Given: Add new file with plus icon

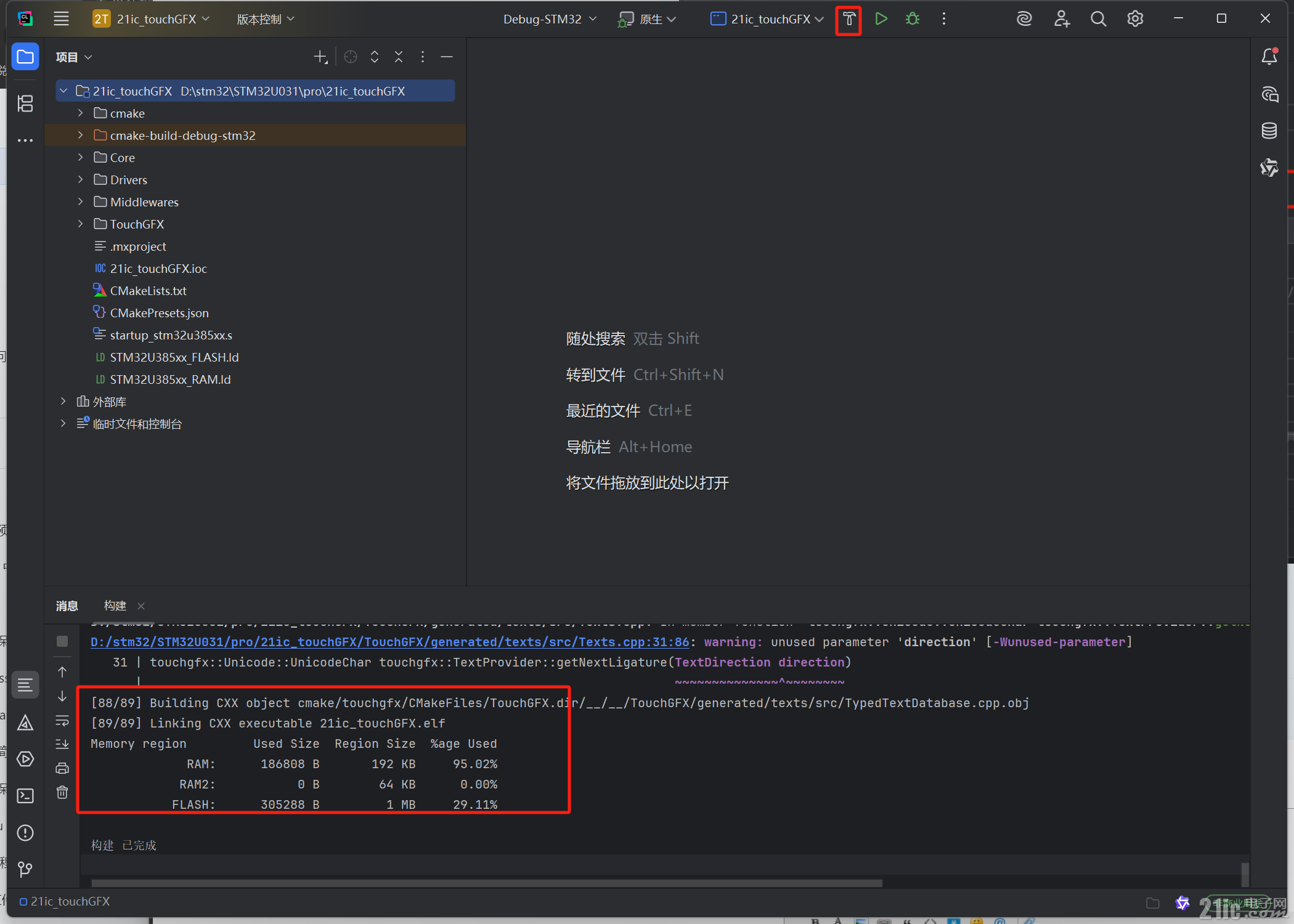Looking at the screenshot, I should [320, 57].
